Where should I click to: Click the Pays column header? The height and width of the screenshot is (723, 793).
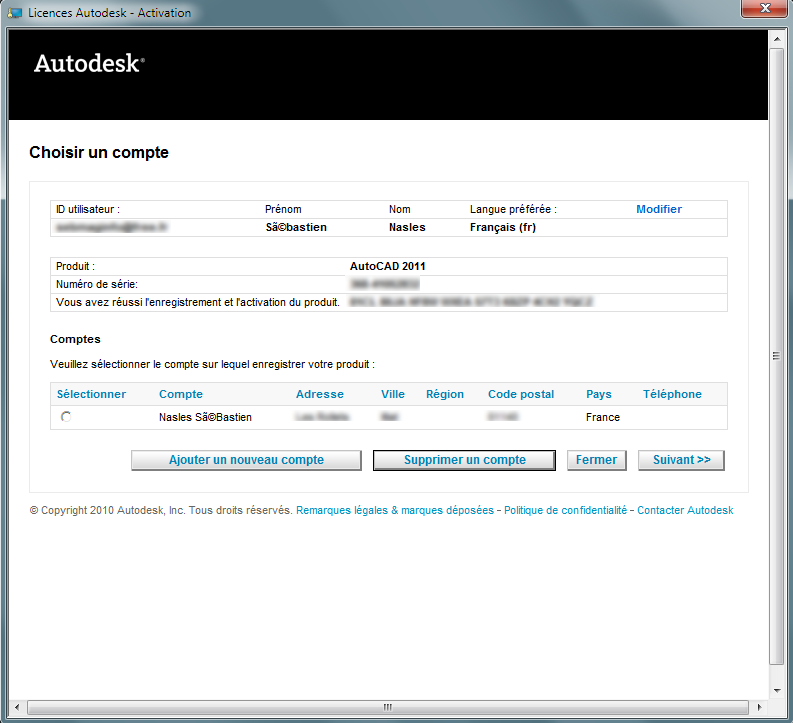click(x=598, y=394)
